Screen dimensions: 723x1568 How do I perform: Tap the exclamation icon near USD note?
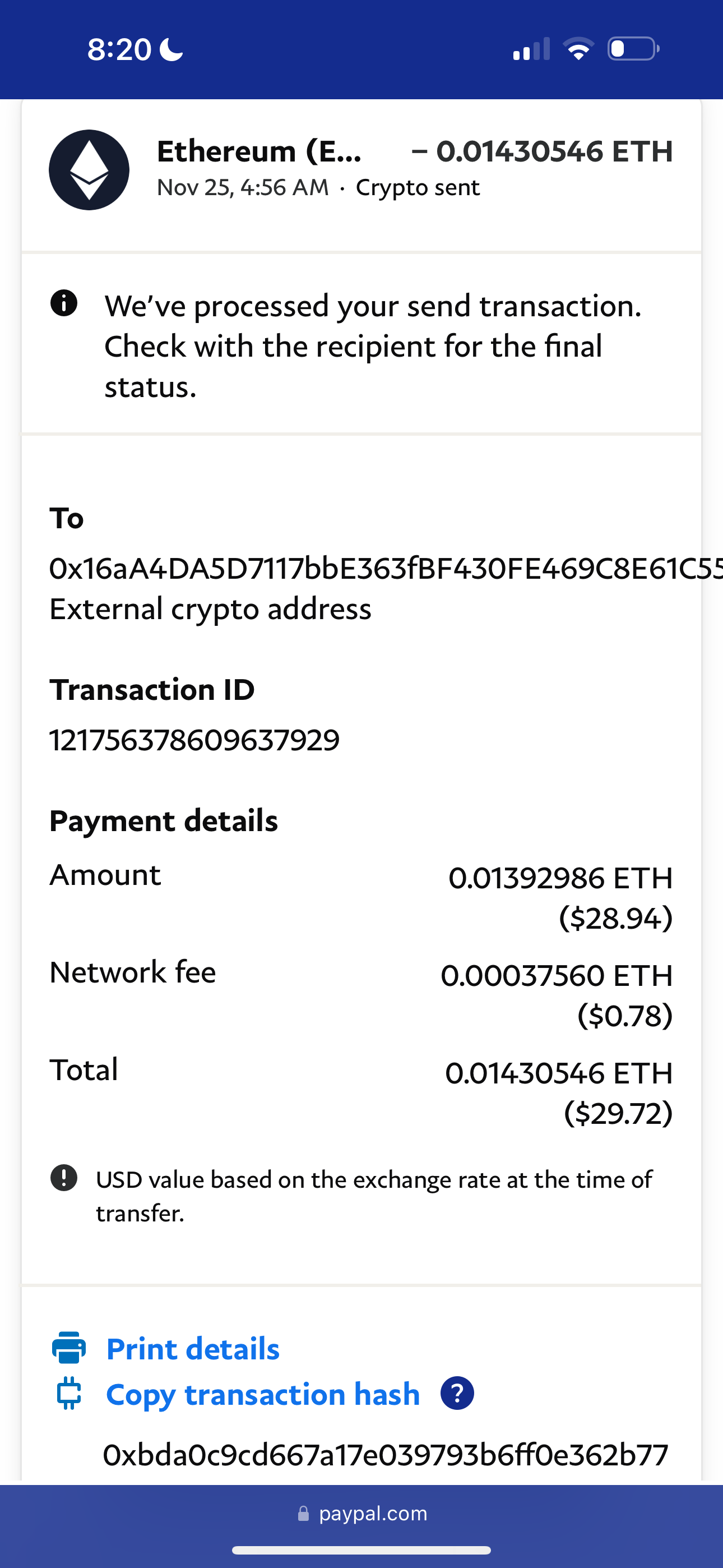point(64,1178)
